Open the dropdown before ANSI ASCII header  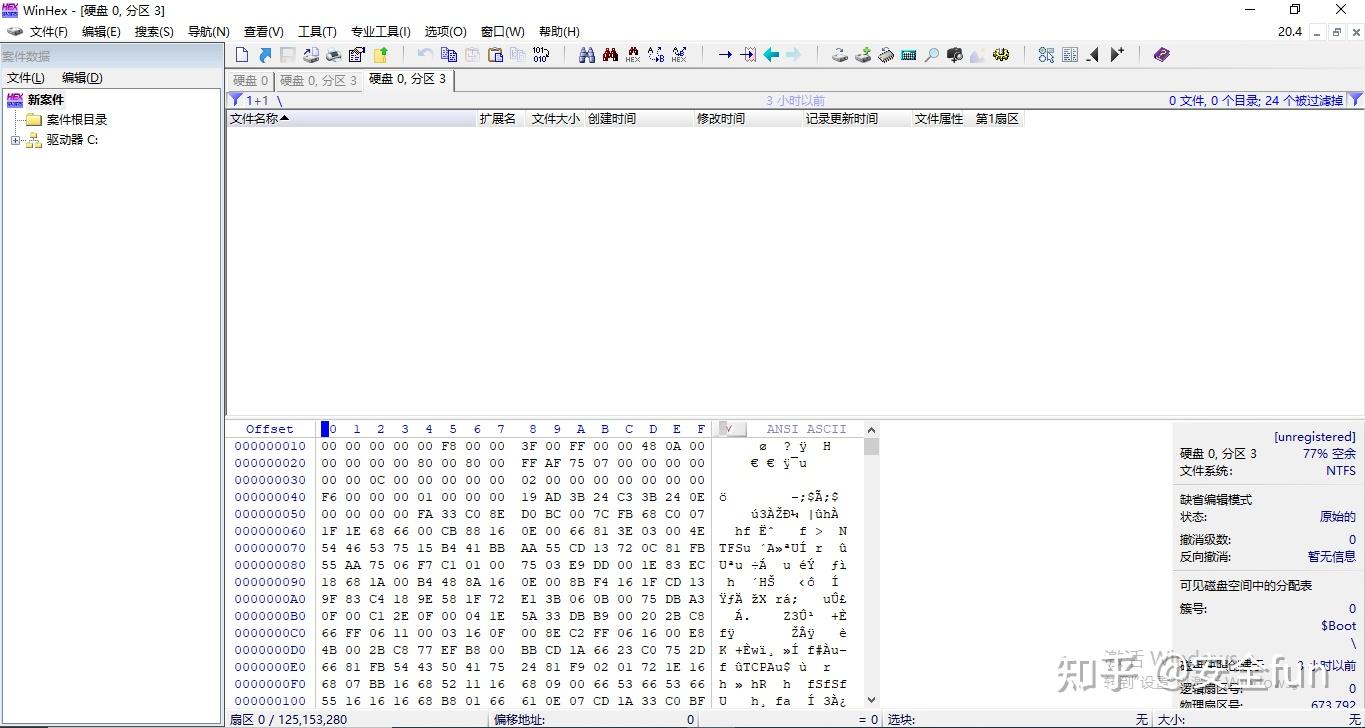pyautogui.click(x=732, y=429)
